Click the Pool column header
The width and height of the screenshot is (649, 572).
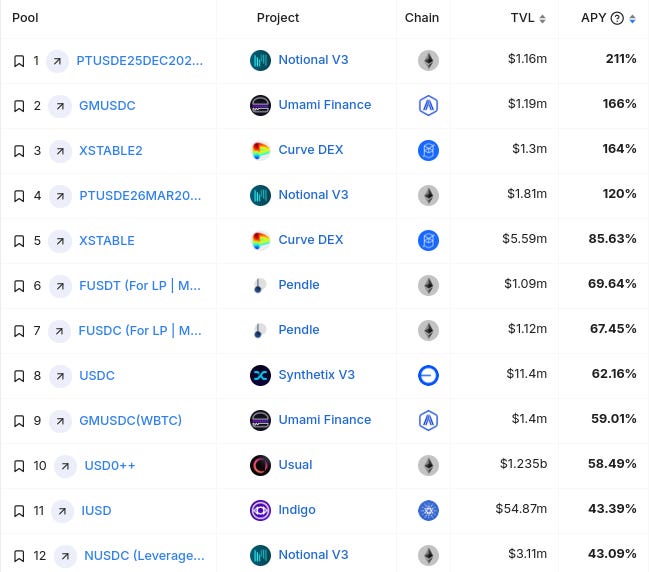pyautogui.click(x=25, y=18)
